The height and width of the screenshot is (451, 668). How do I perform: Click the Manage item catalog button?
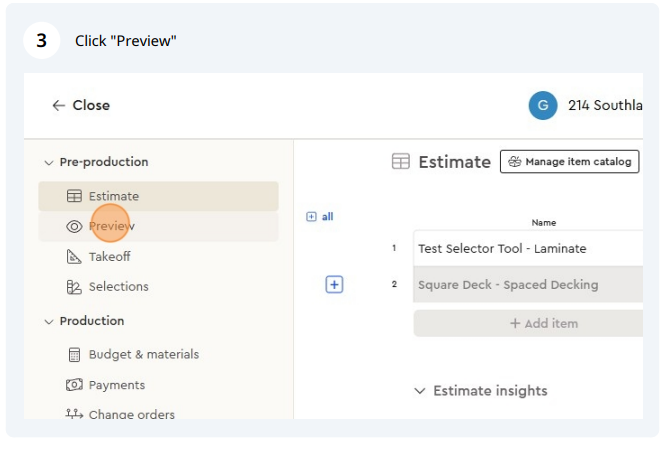pyautogui.click(x=570, y=161)
